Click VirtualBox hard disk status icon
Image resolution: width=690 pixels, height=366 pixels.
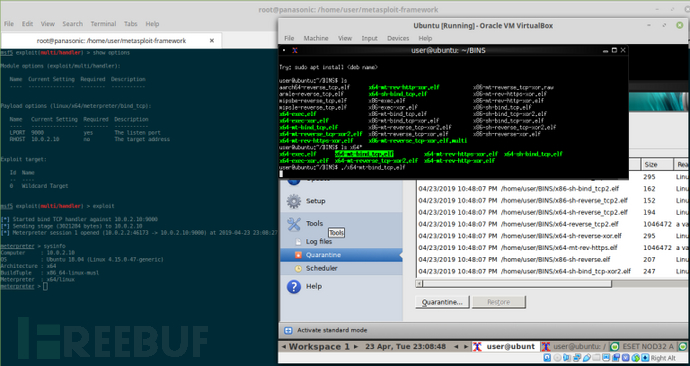[547, 358]
